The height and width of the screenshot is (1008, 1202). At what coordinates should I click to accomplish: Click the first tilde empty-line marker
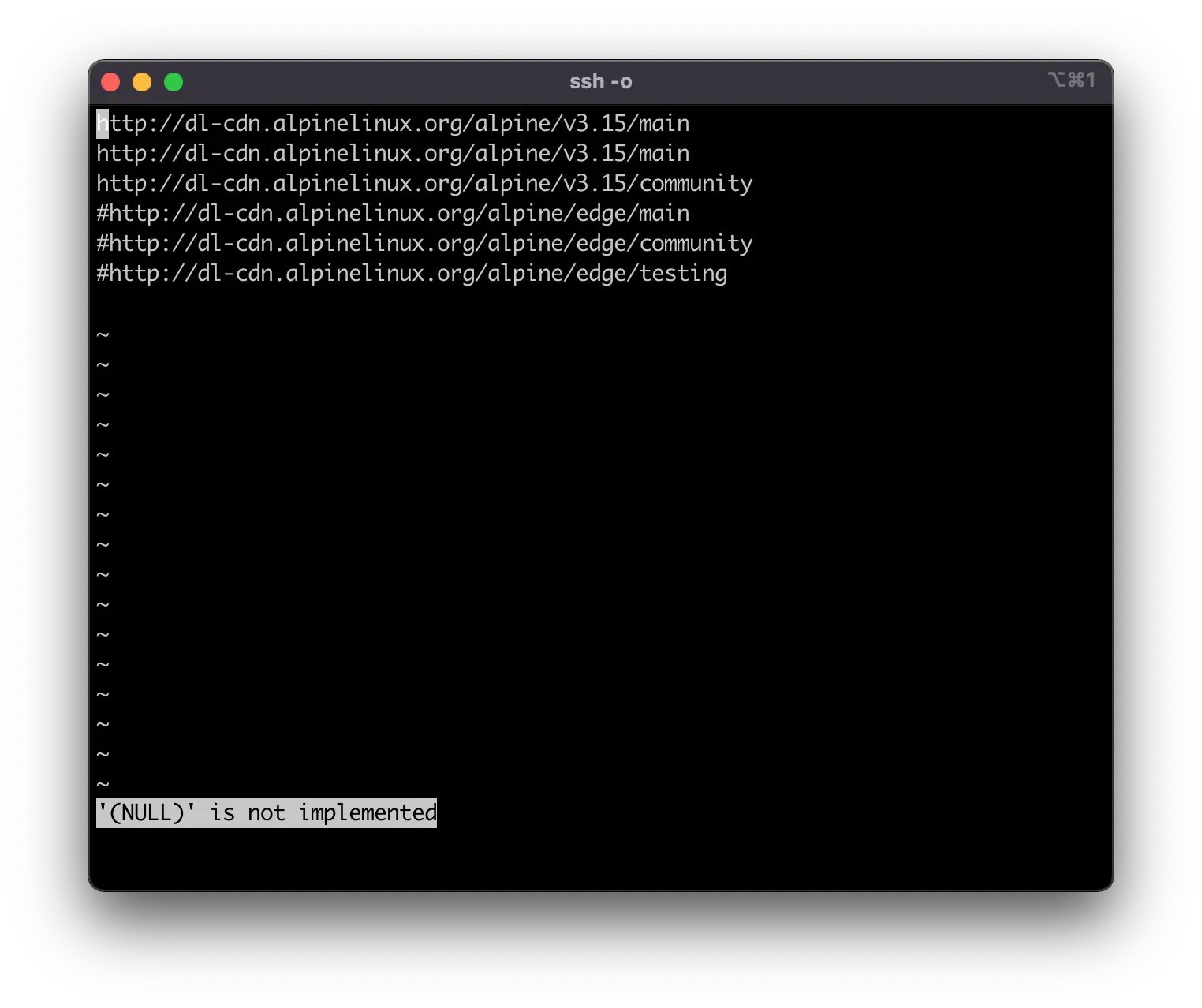coord(103,334)
